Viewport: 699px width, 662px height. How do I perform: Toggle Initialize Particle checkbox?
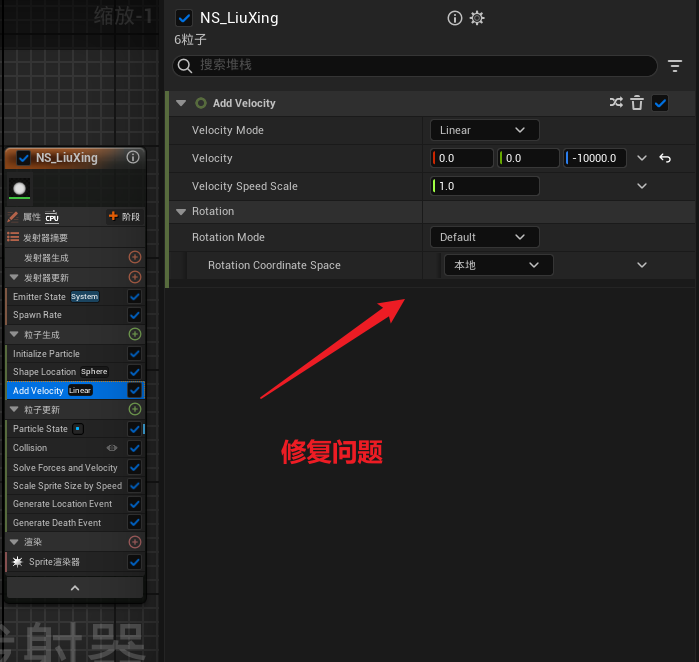pyautogui.click(x=135, y=354)
